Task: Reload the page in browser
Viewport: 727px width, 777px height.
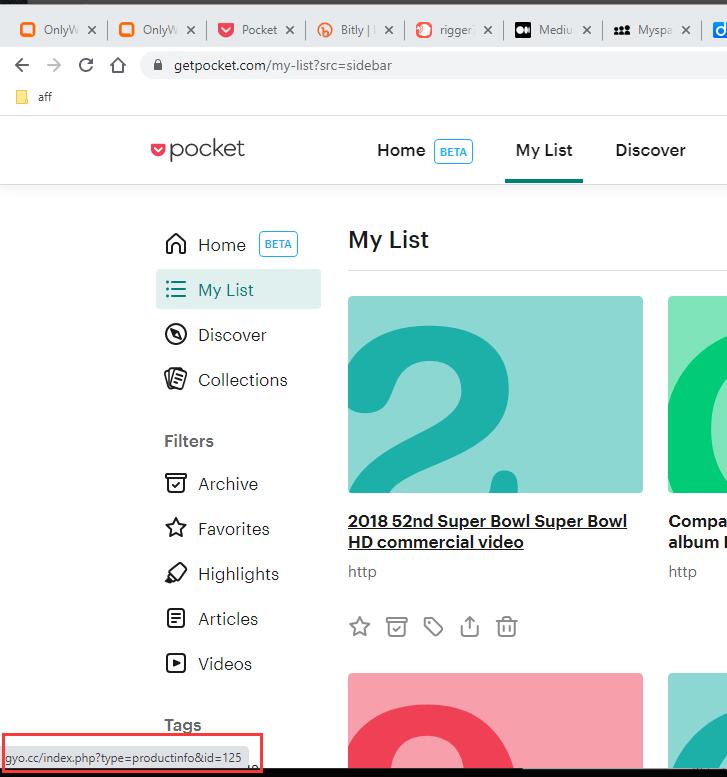Action: coord(86,65)
